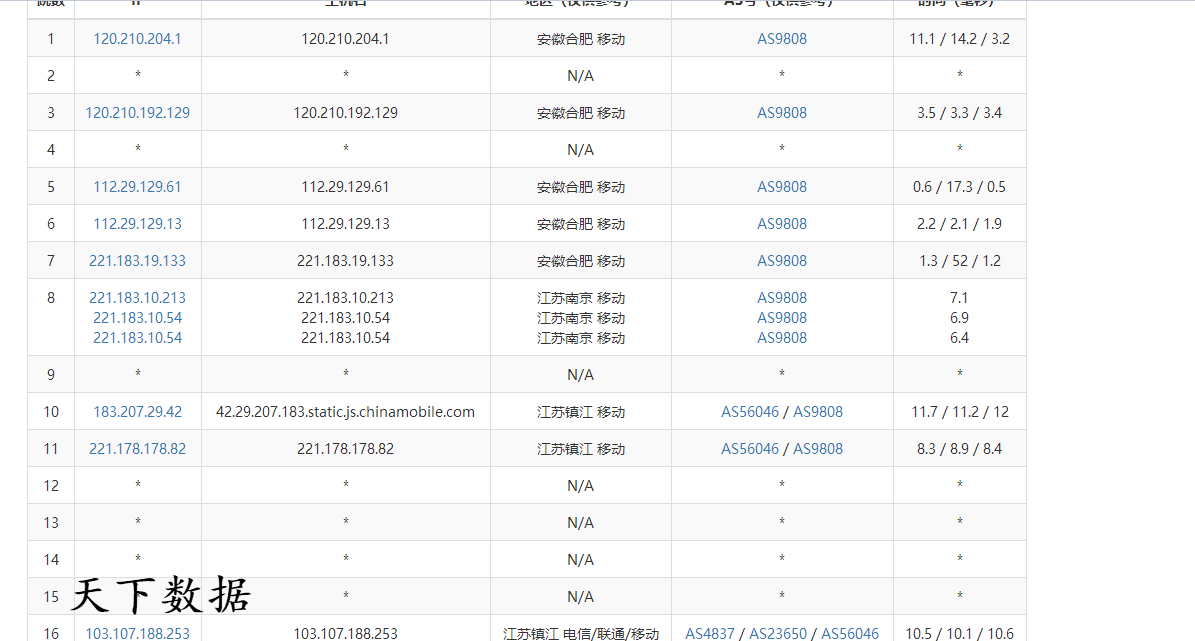Screen dimensions: 1195x641
Task: Open blue IP link 120.210.204.1 for hop 1
Action: tap(137, 39)
